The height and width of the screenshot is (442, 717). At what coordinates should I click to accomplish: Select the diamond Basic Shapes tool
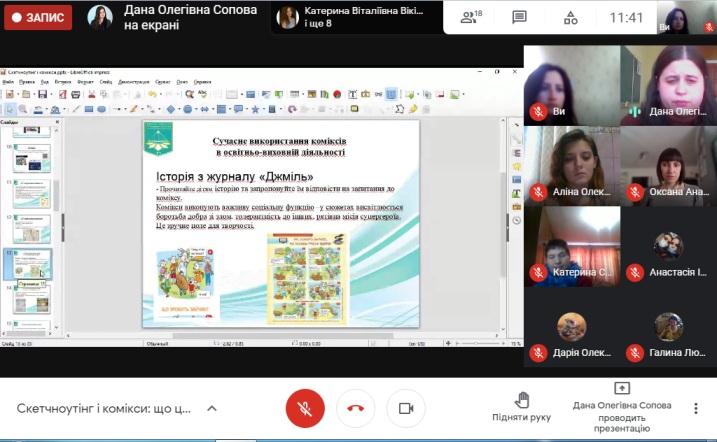coord(171,109)
